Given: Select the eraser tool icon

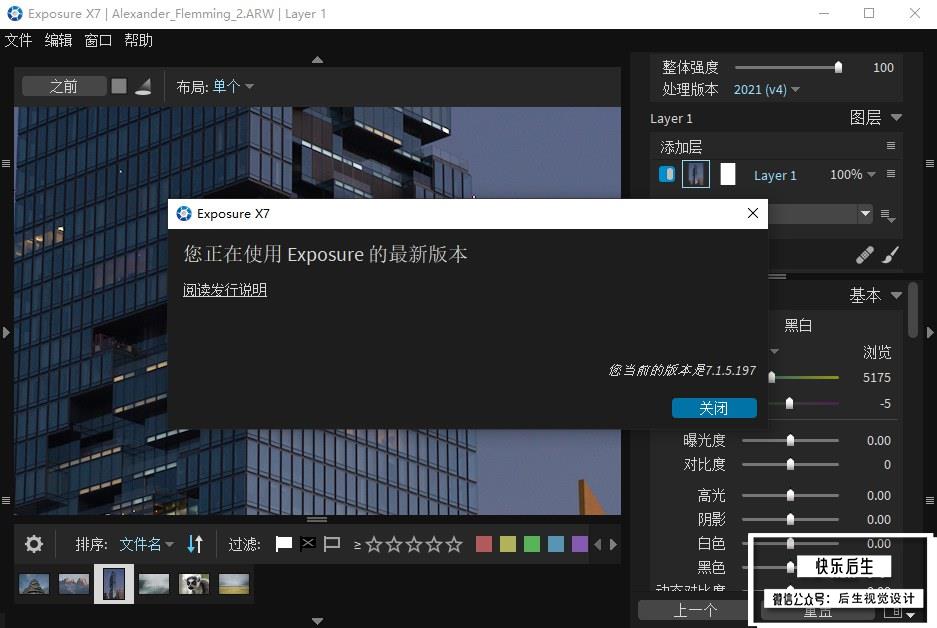Looking at the screenshot, I should (864, 255).
